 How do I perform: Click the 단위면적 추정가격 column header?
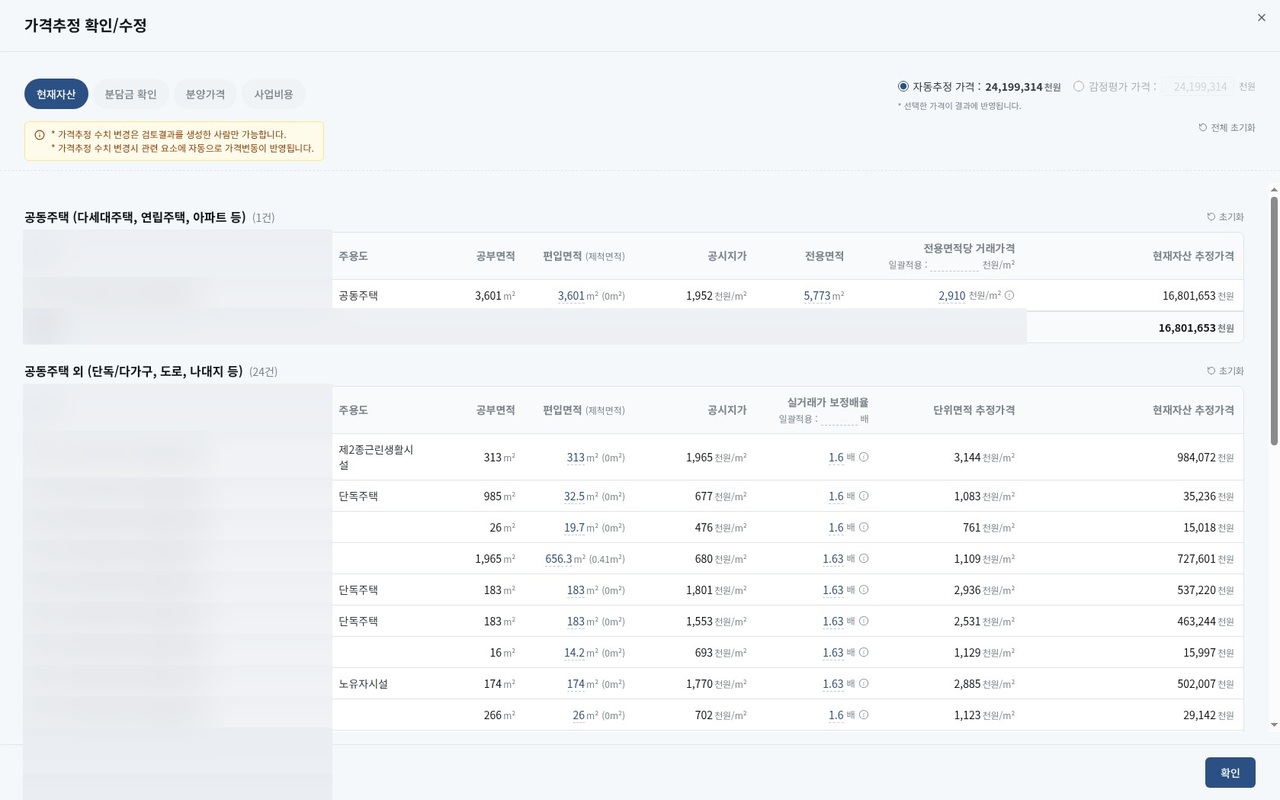pos(974,410)
